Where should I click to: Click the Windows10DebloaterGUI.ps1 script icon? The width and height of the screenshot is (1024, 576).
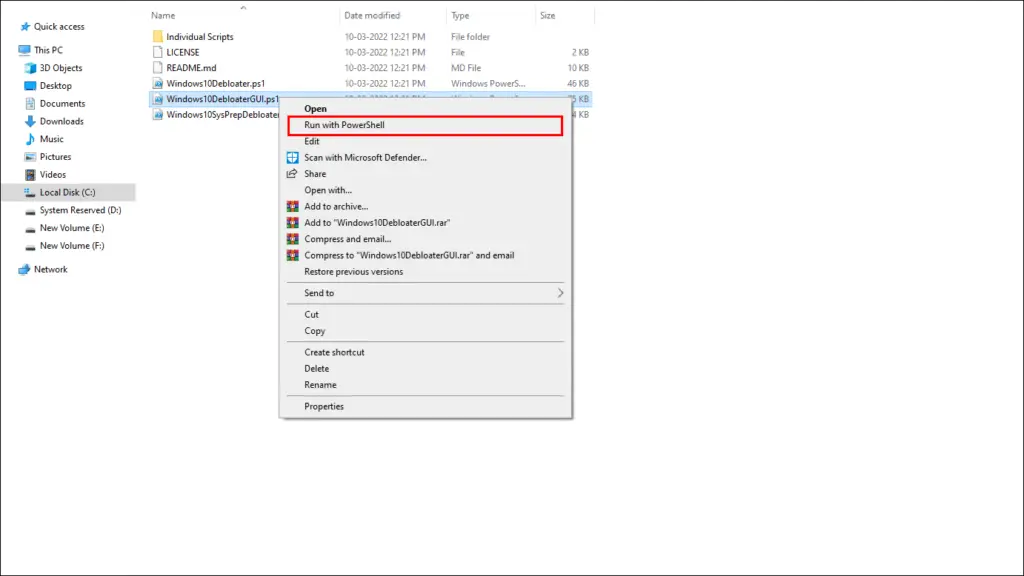[x=157, y=99]
